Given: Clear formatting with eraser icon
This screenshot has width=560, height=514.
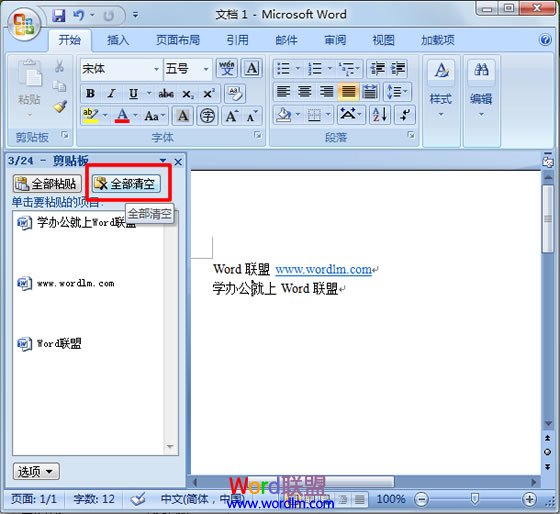Looking at the screenshot, I should [235, 94].
